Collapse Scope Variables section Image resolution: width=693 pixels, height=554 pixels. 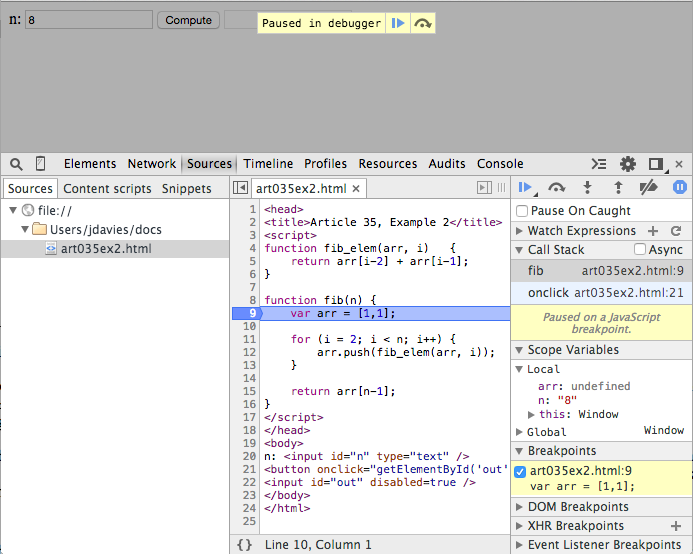pos(519,350)
